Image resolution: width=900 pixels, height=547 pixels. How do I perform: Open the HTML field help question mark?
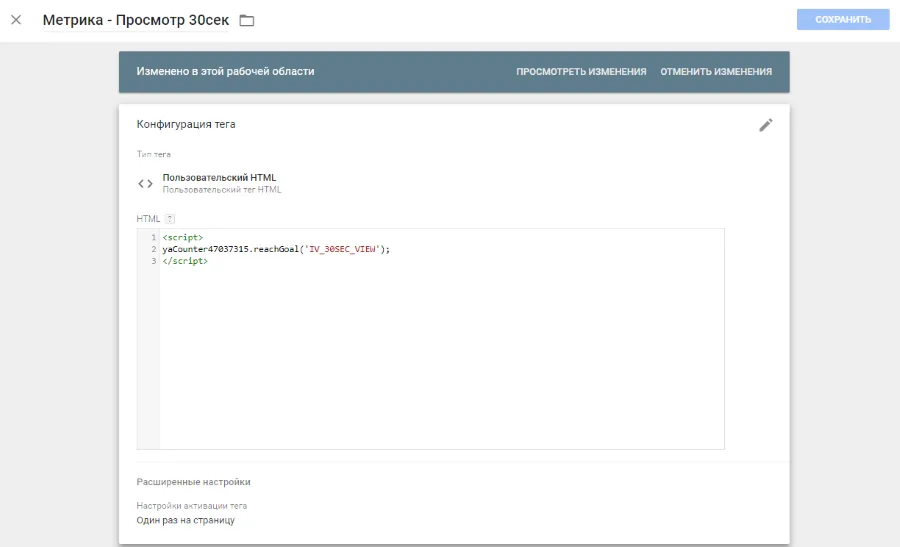170,218
